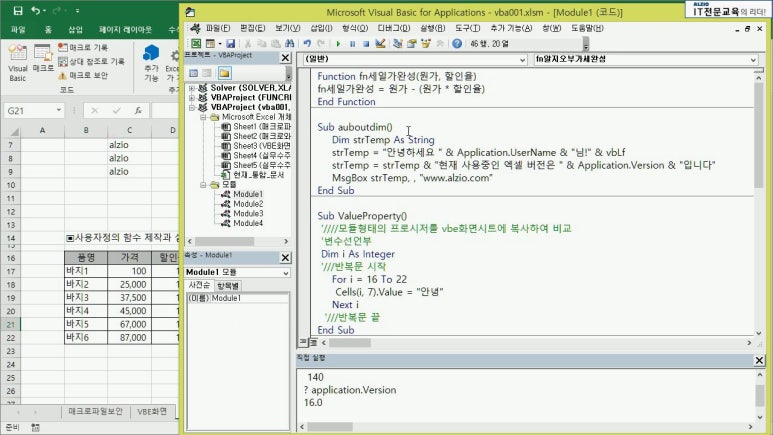Open the 보기(V) menu
The image size is (773, 435).
pyautogui.click(x=287, y=28)
